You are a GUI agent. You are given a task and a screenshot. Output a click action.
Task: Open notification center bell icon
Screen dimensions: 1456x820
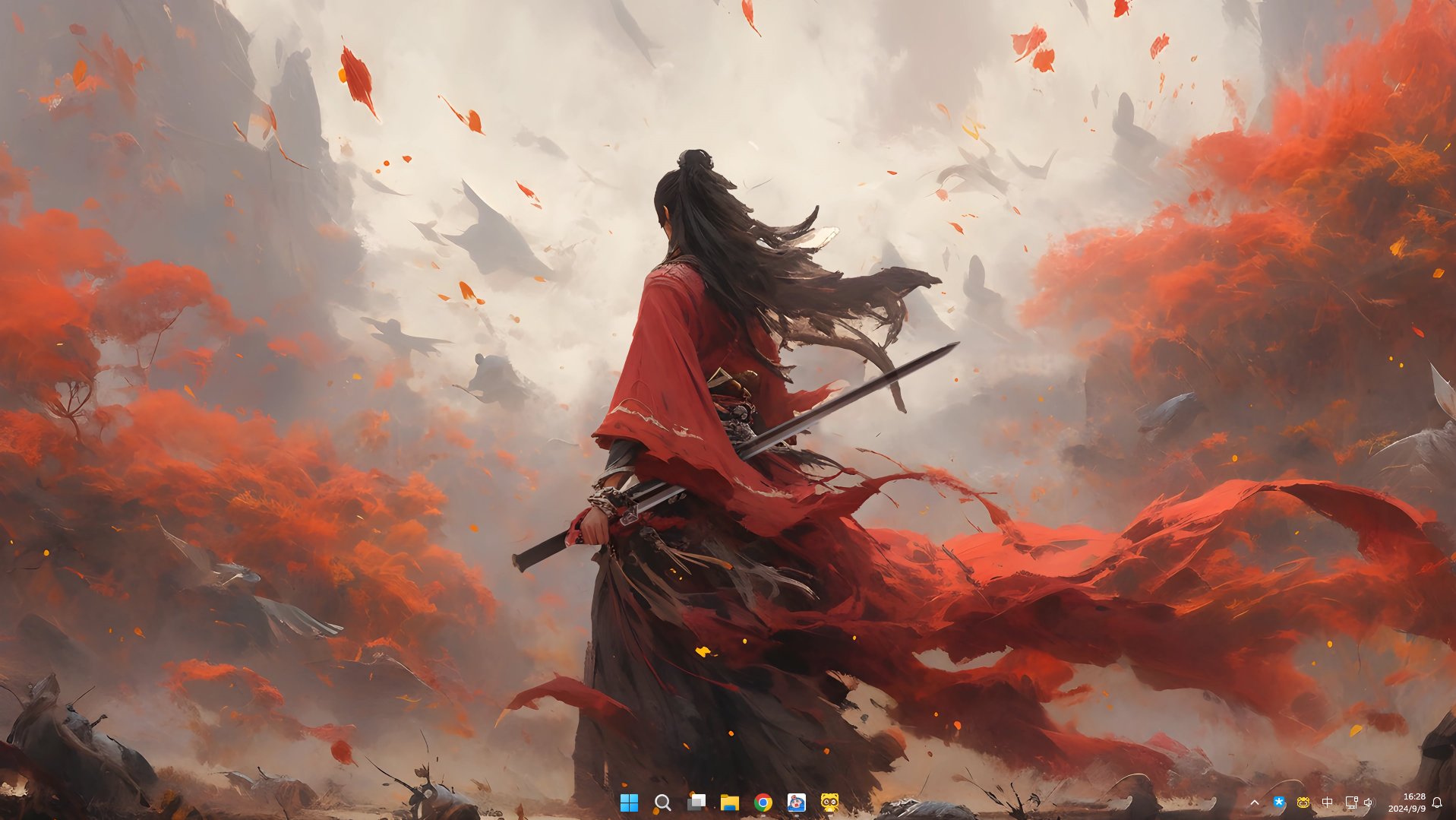coord(1437,803)
